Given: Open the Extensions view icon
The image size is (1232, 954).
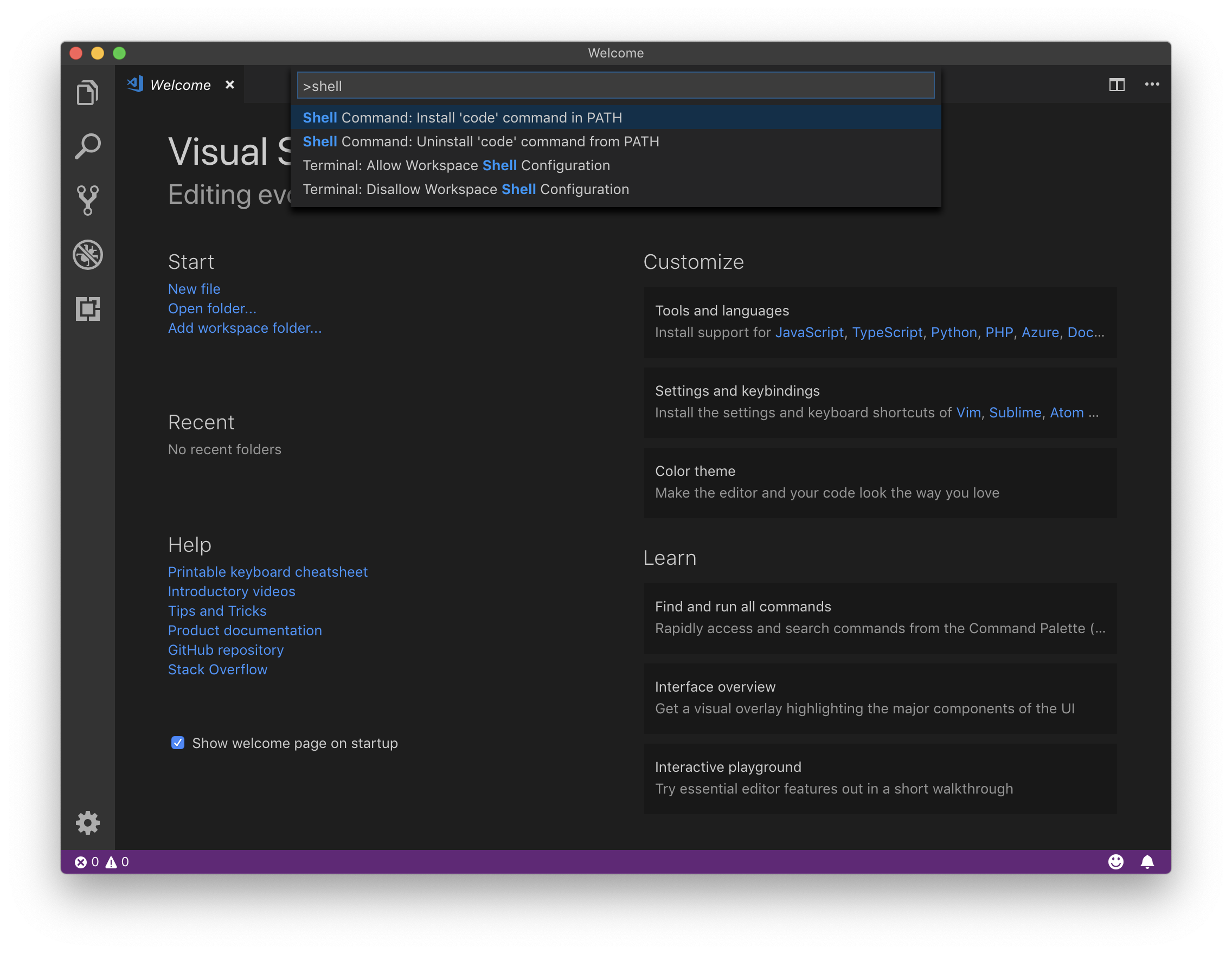Looking at the screenshot, I should click(x=87, y=309).
